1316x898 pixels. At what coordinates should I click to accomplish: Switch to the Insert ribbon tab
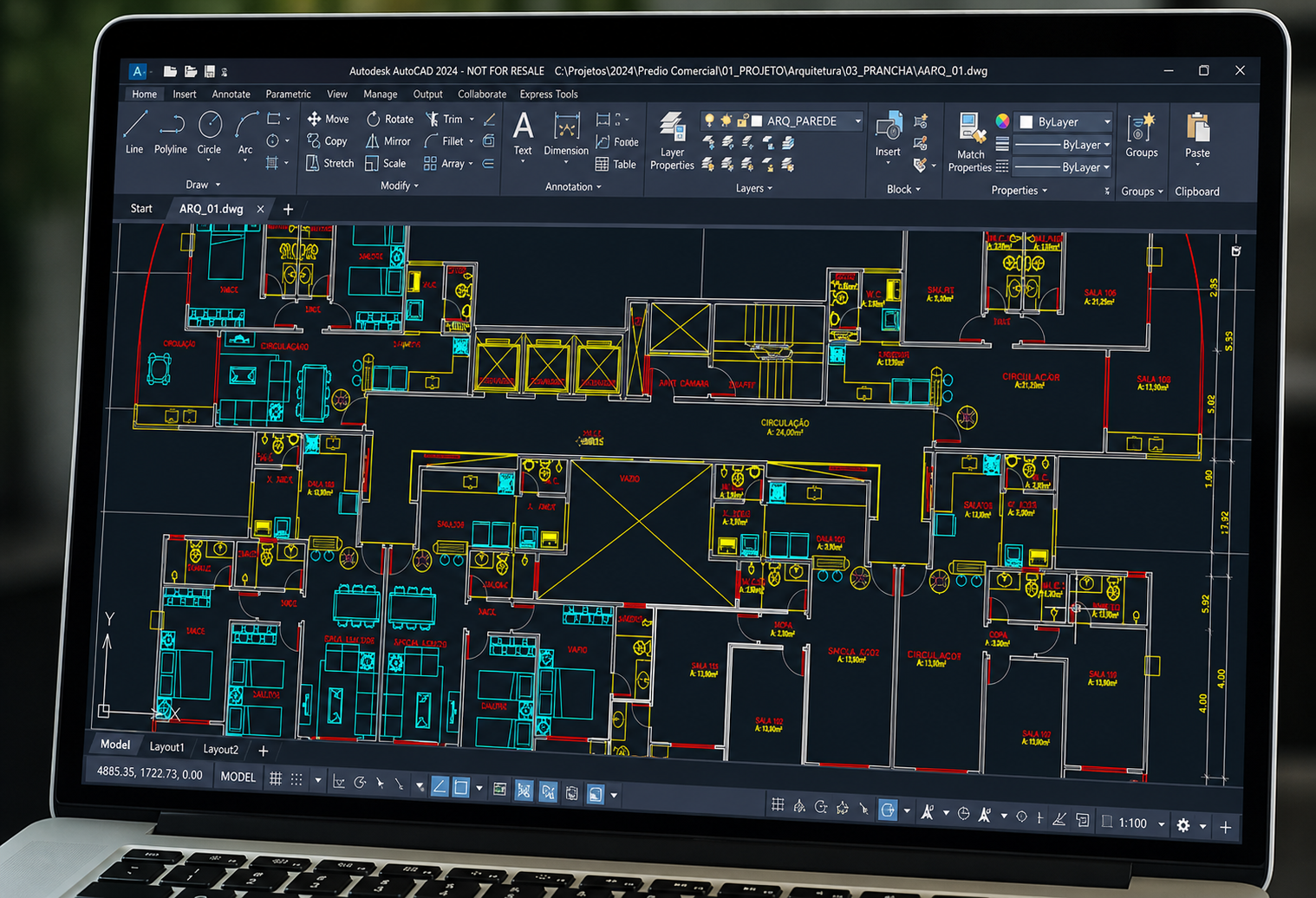click(184, 94)
